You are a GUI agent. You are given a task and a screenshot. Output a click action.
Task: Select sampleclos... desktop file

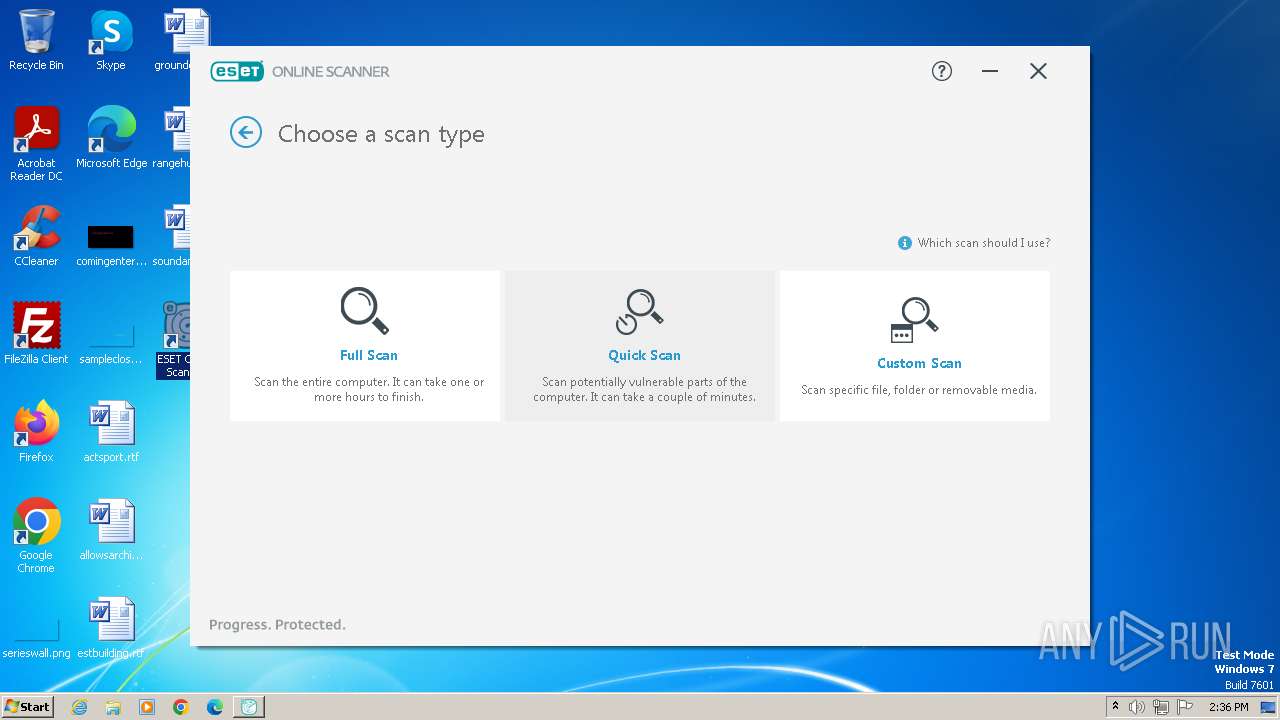[x=111, y=344]
